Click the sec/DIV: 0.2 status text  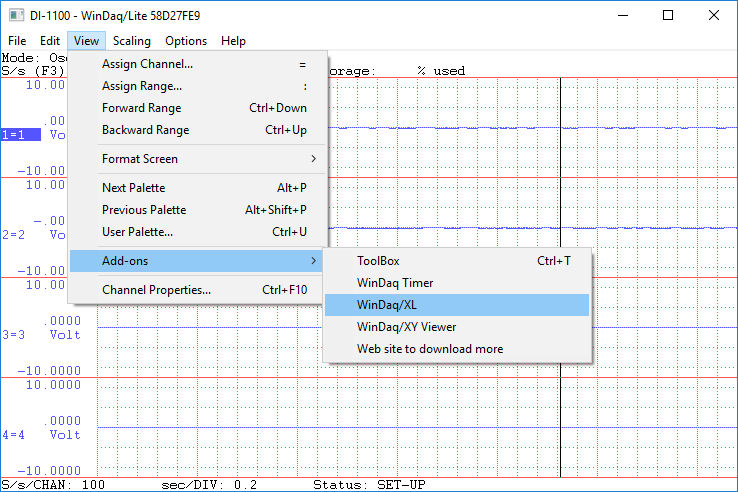tap(209, 485)
